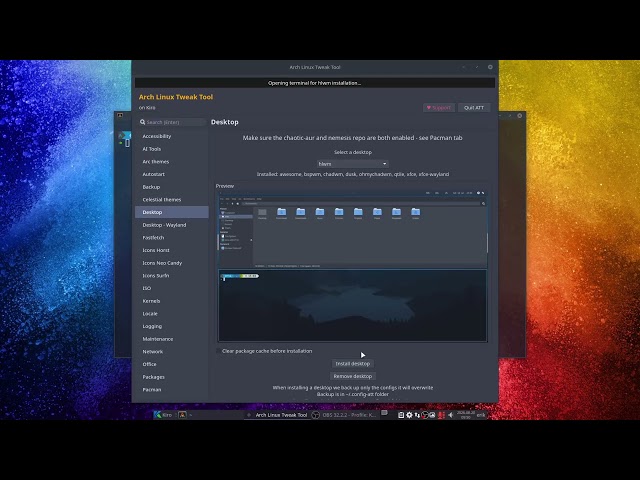This screenshot has height=480, width=640.
Task: Open the Backup section
Action: [171, 187]
